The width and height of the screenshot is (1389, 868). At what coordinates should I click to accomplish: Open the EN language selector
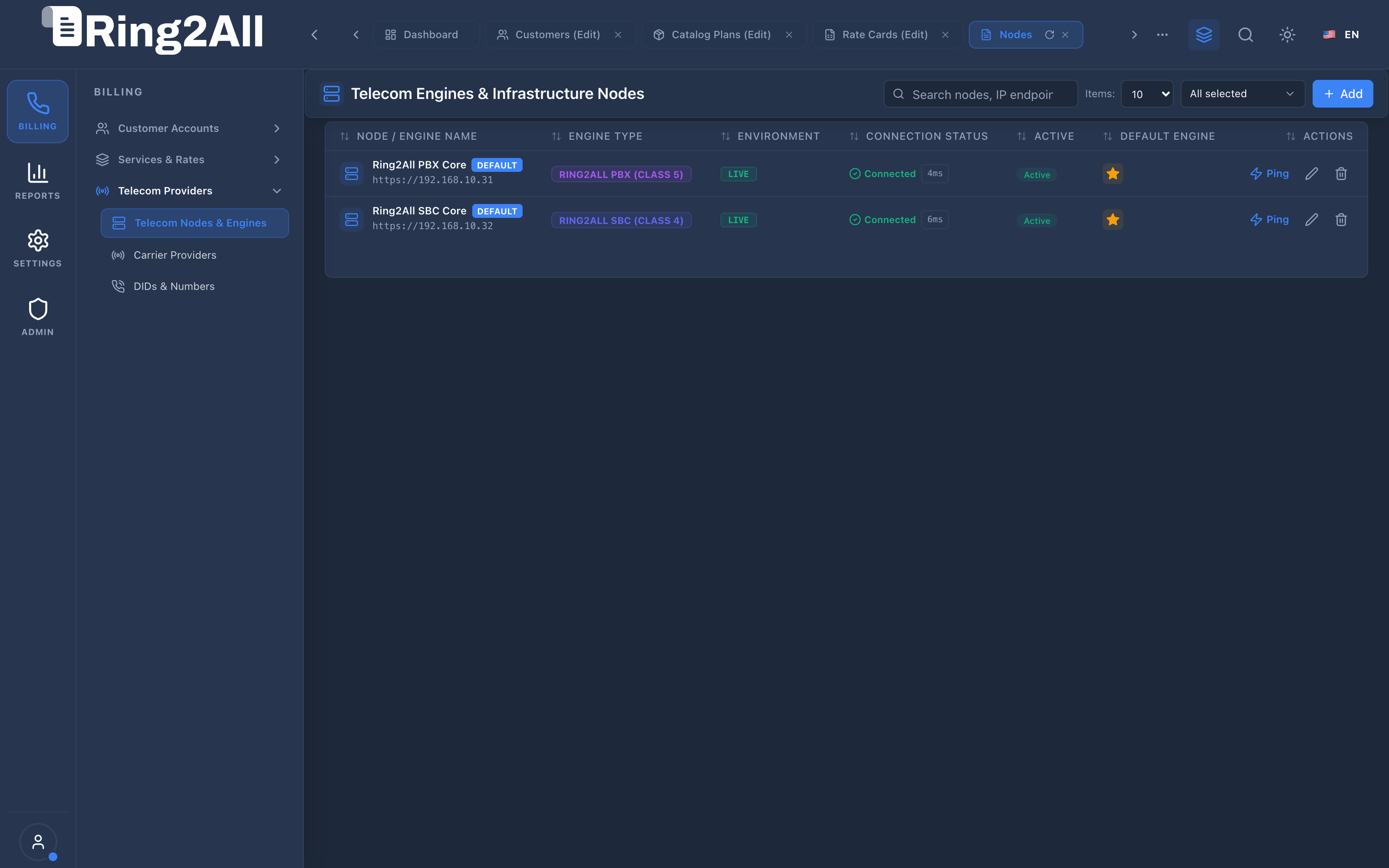(x=1341, y=34)
